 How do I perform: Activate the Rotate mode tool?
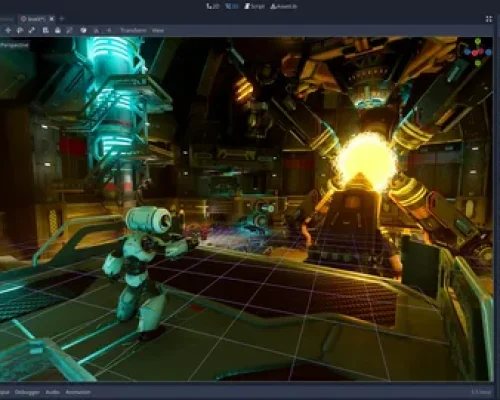20,30
